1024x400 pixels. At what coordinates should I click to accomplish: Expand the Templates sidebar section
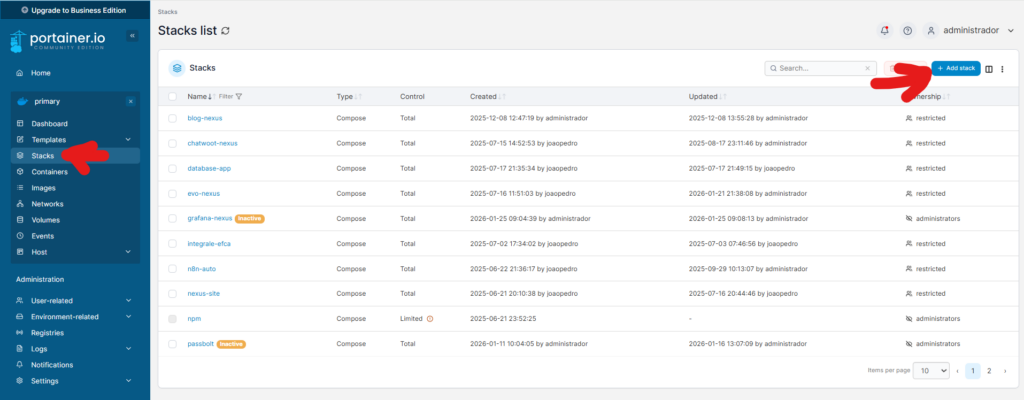(127, 139)
